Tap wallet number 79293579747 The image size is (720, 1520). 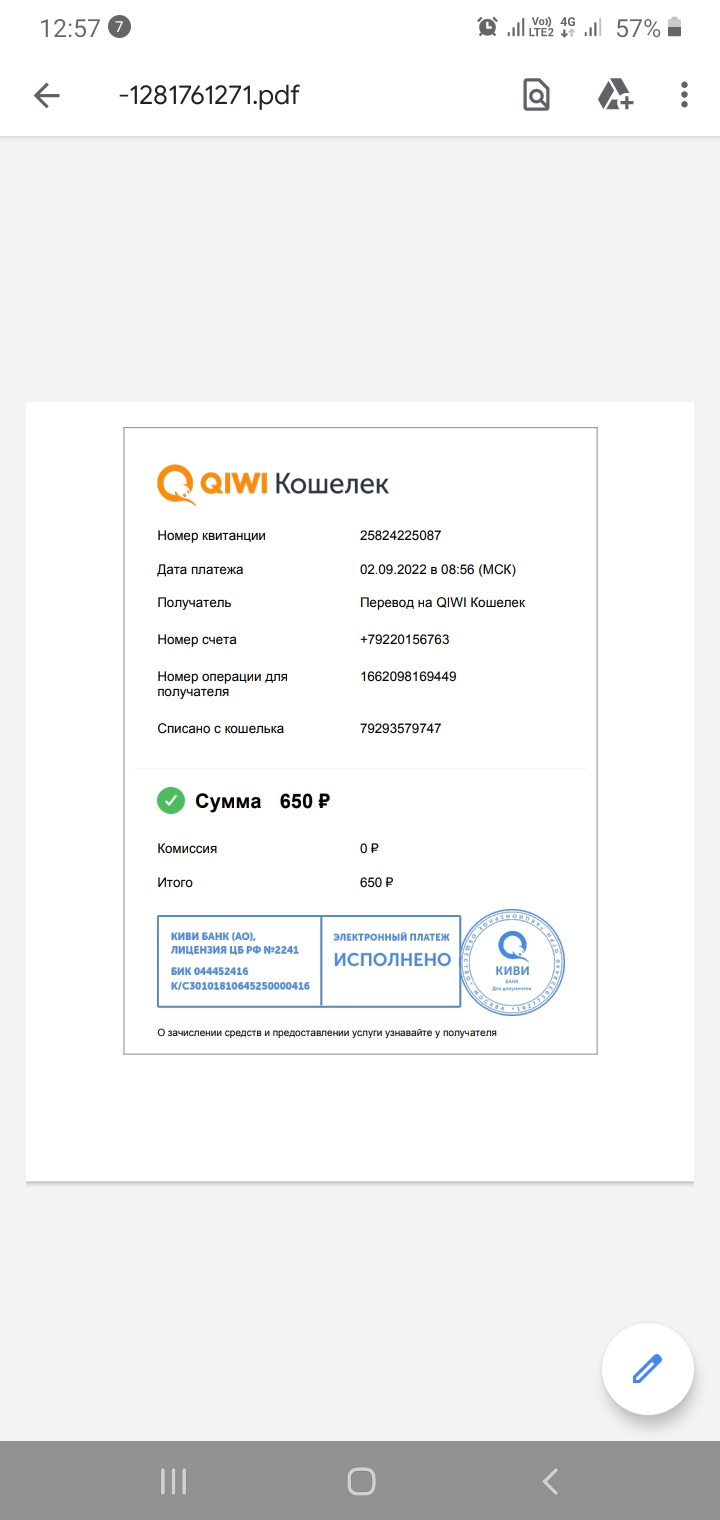pos(400,729)
